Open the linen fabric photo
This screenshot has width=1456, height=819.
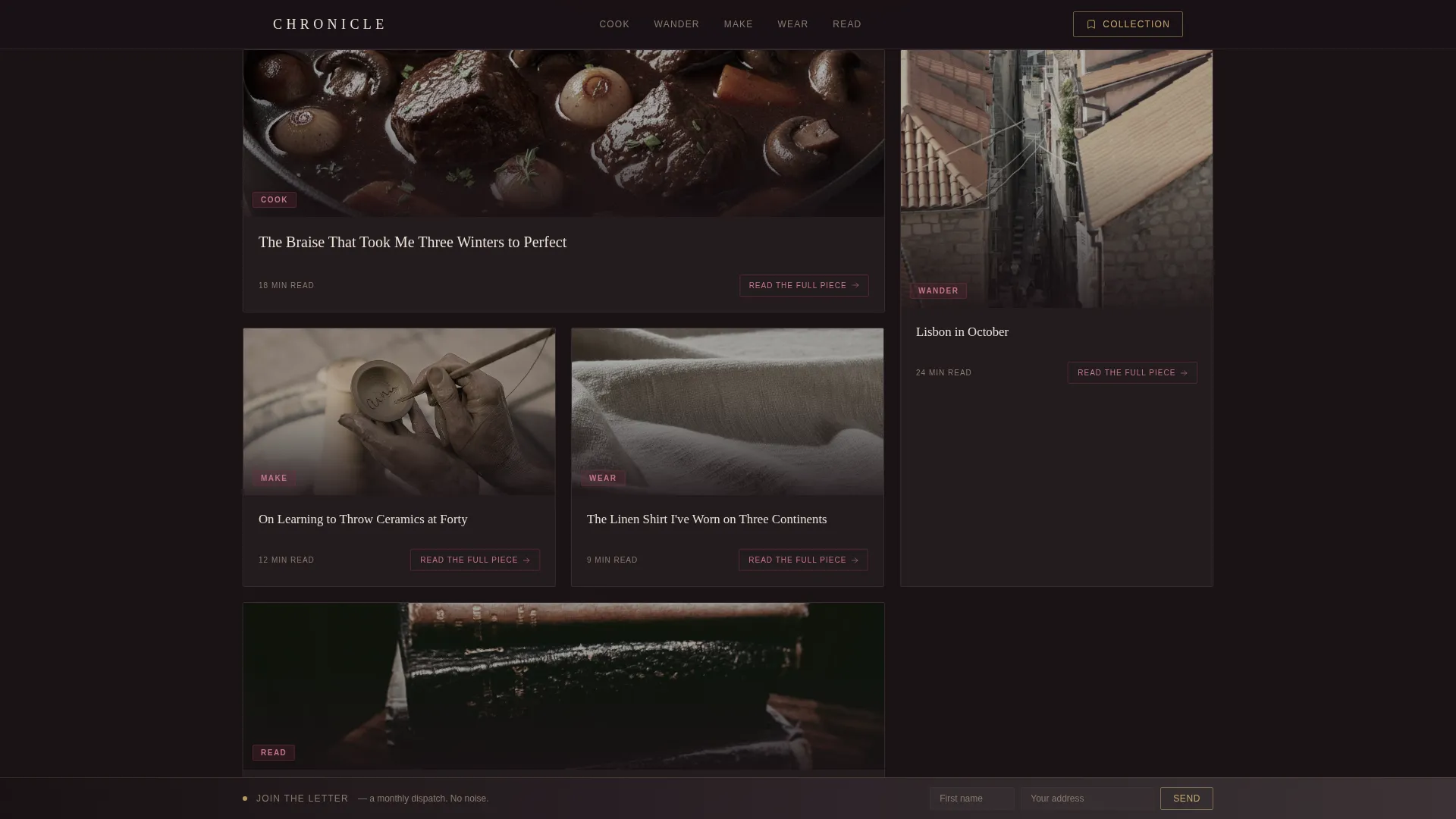pyautogui.click(x=727, y=412)
